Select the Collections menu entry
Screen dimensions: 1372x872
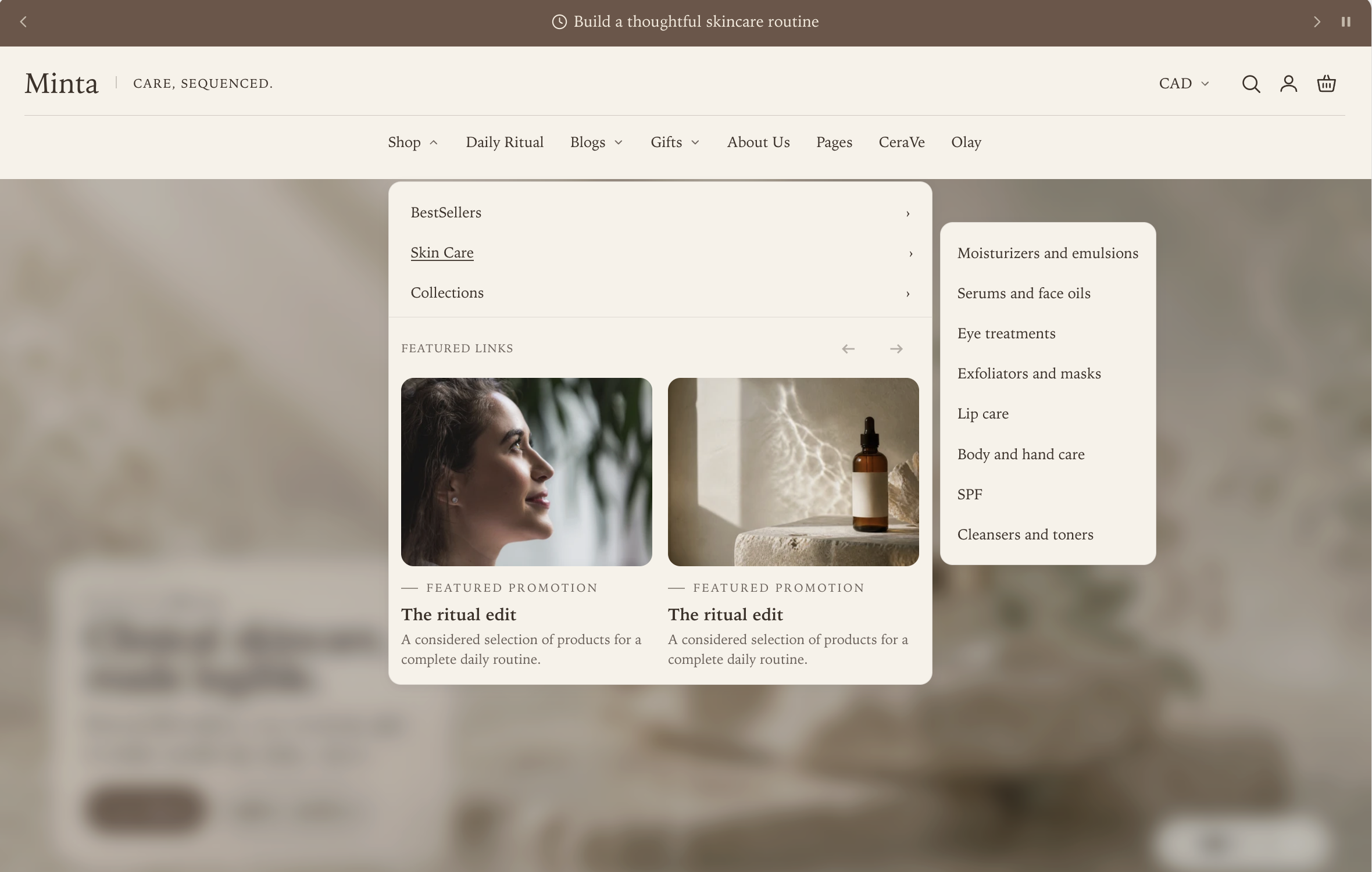coord(447,293)
